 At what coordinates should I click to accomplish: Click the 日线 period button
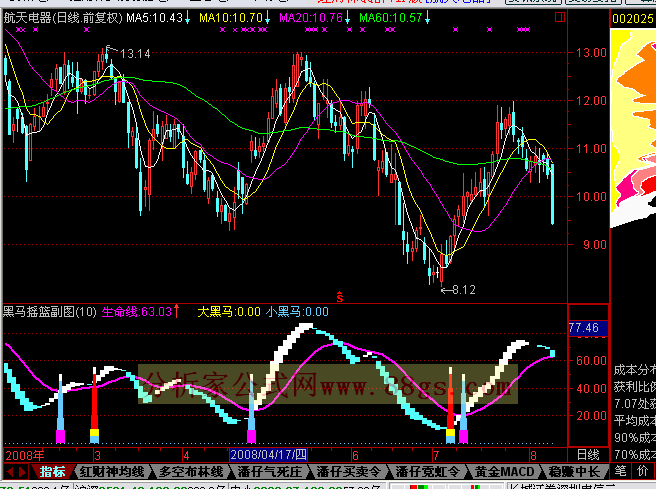[588, 455]
